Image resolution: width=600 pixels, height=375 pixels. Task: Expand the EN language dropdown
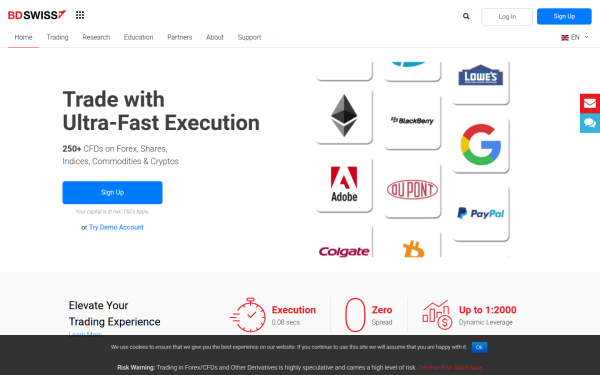point(574,37)
